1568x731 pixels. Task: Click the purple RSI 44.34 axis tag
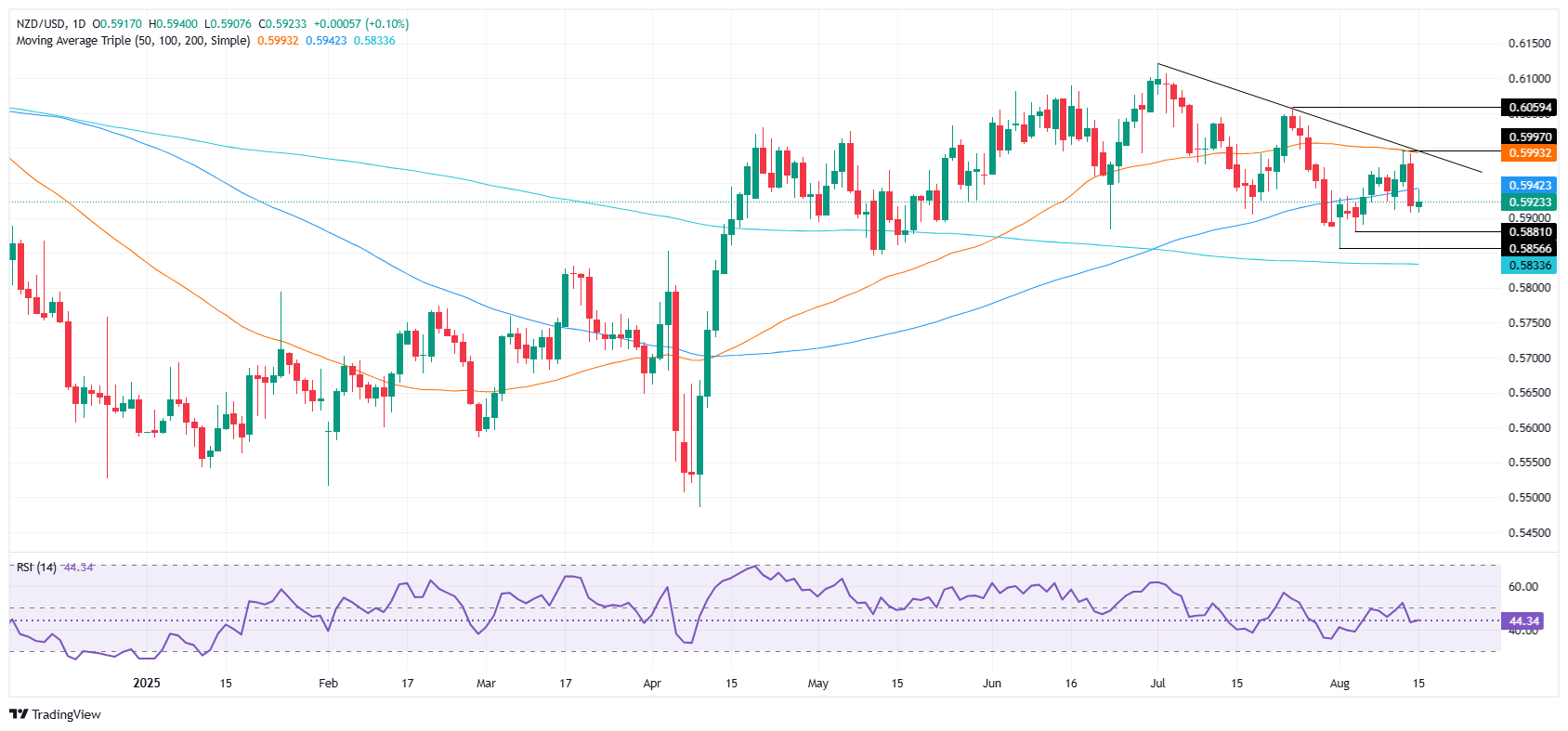[x=1524, y=620]
